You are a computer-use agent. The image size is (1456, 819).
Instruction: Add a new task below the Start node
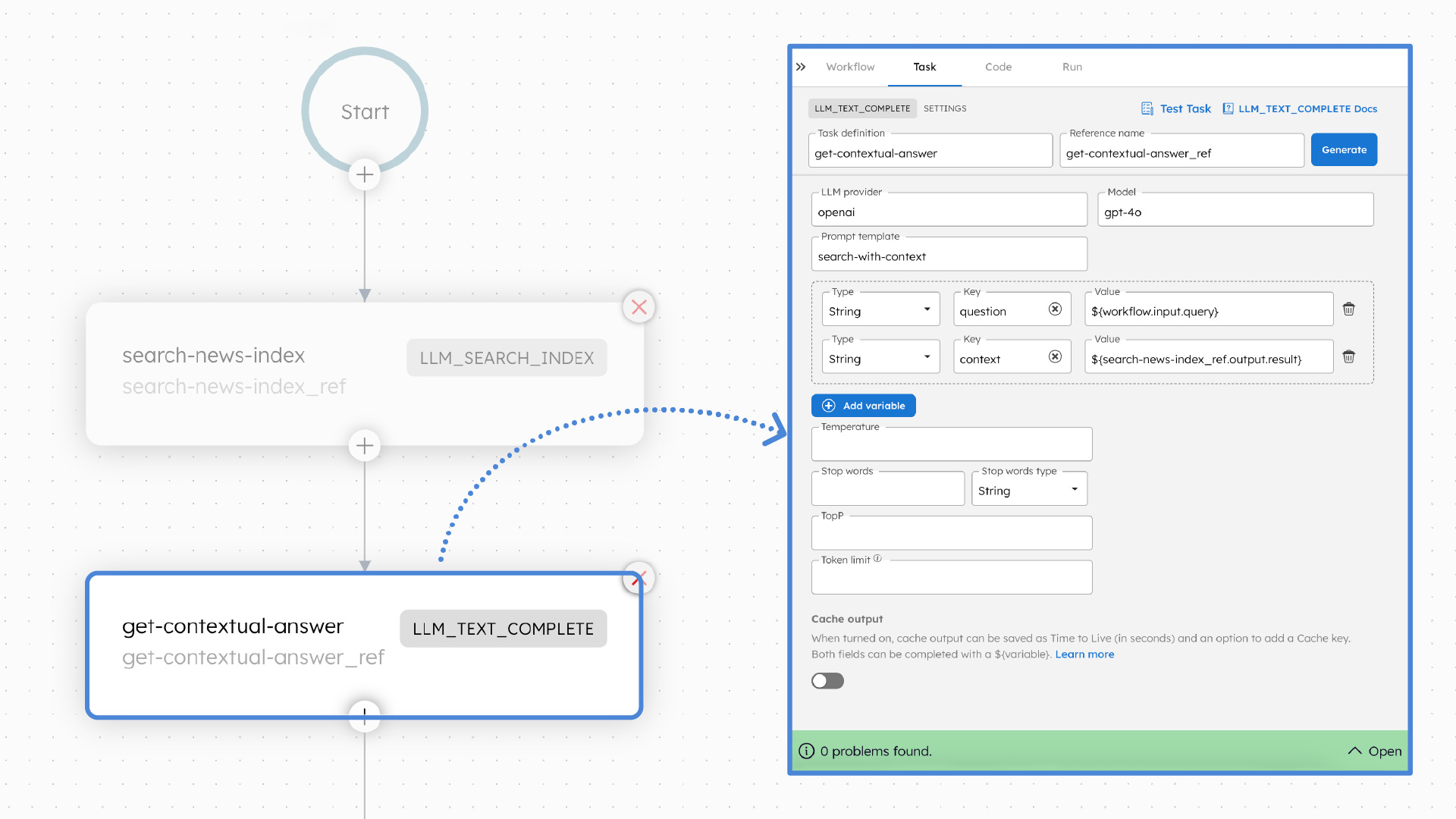click(365, 174)
